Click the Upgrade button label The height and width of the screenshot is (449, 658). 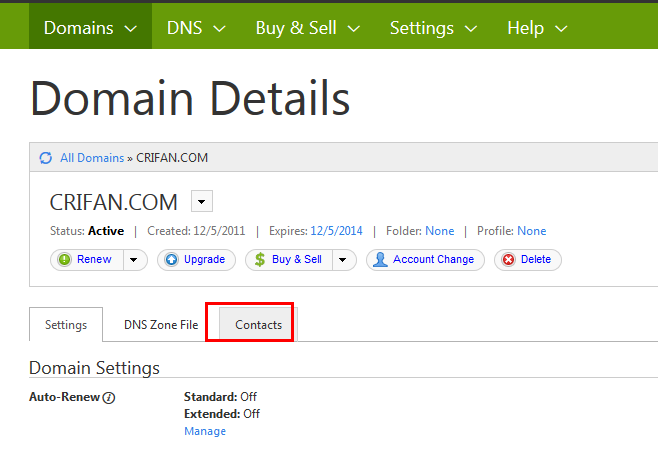(204, 259)
